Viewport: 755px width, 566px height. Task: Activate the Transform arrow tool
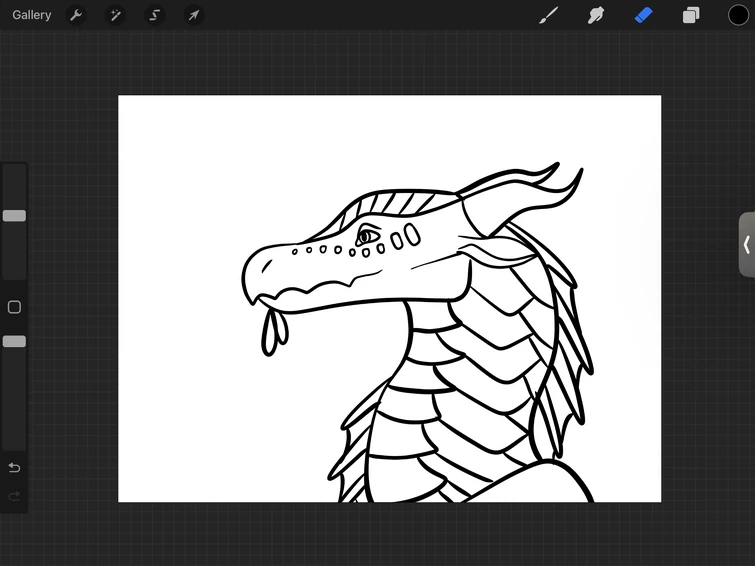pos(193,15)
